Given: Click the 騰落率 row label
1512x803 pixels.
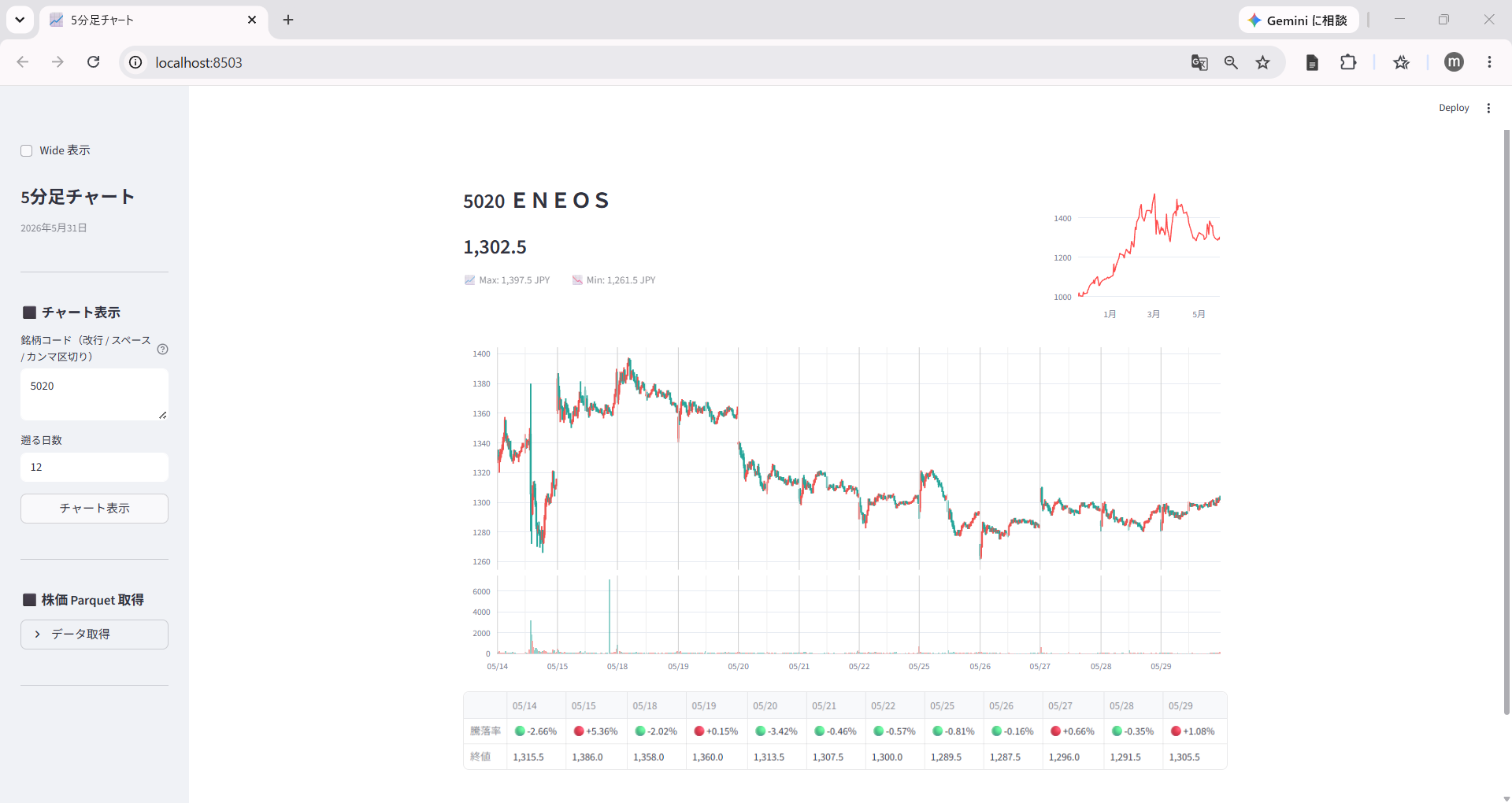Looking at the screenshot, I should click(x=485, y=731).
